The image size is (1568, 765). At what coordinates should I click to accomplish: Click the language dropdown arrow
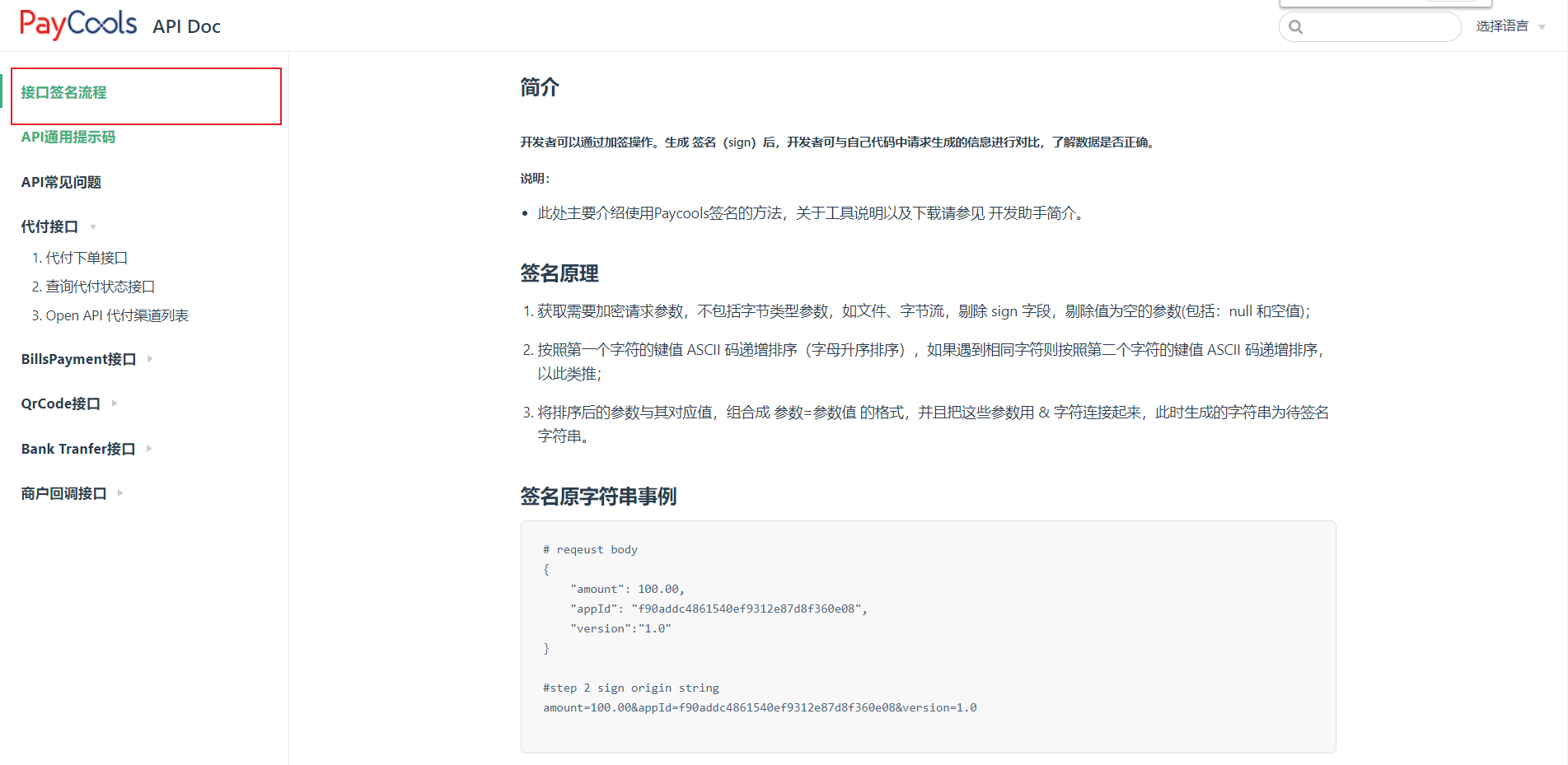[1542, 27]
